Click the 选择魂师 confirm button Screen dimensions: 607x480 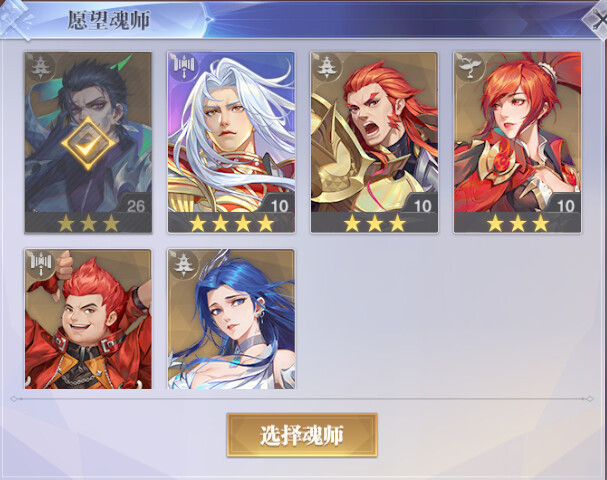[x=302, y=435]
